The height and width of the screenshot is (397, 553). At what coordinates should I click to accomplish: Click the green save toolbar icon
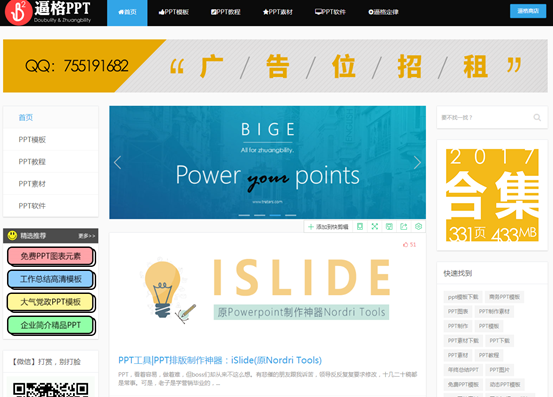389,227
